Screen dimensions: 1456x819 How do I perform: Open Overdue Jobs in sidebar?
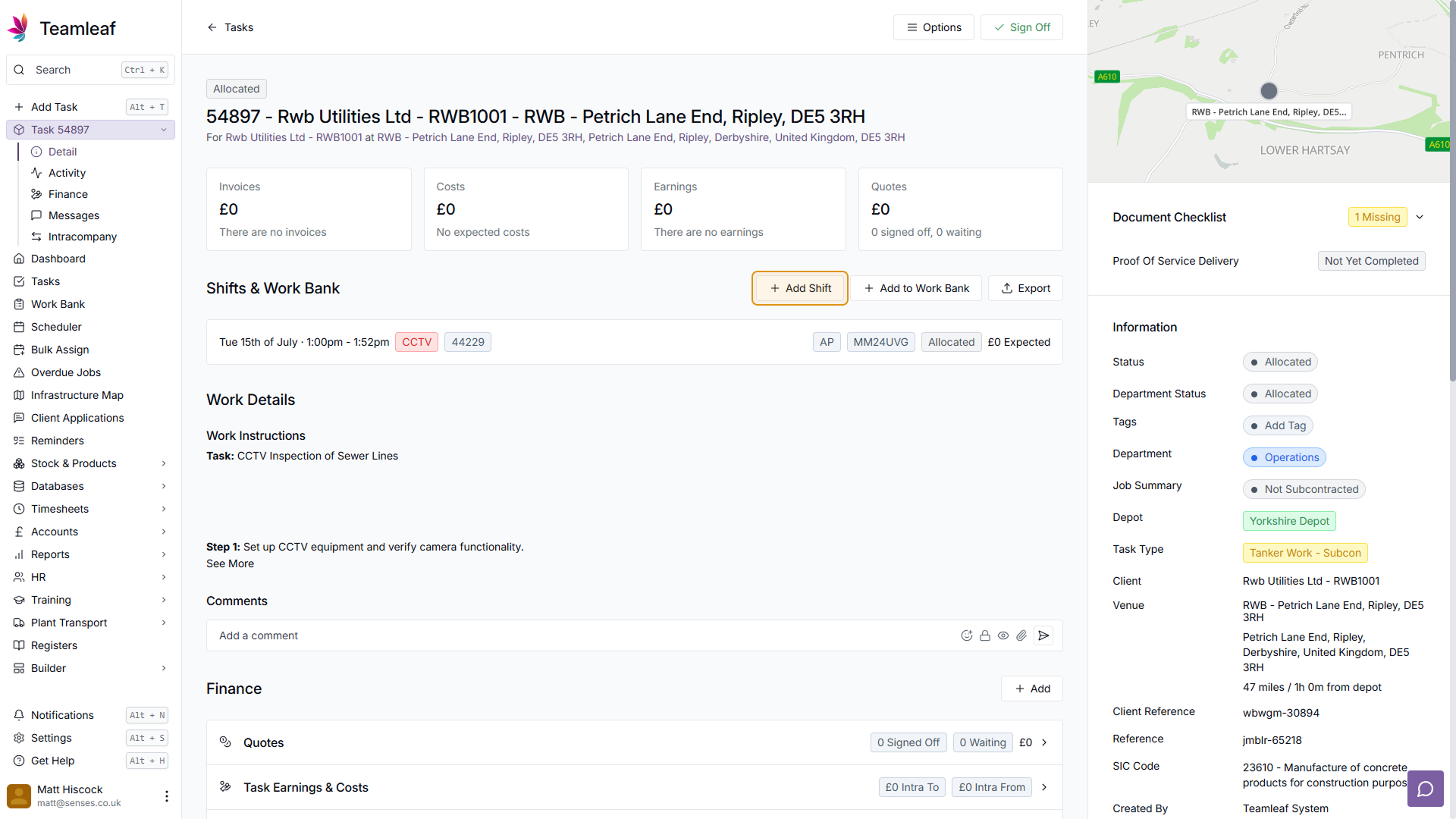pos(91,372)
